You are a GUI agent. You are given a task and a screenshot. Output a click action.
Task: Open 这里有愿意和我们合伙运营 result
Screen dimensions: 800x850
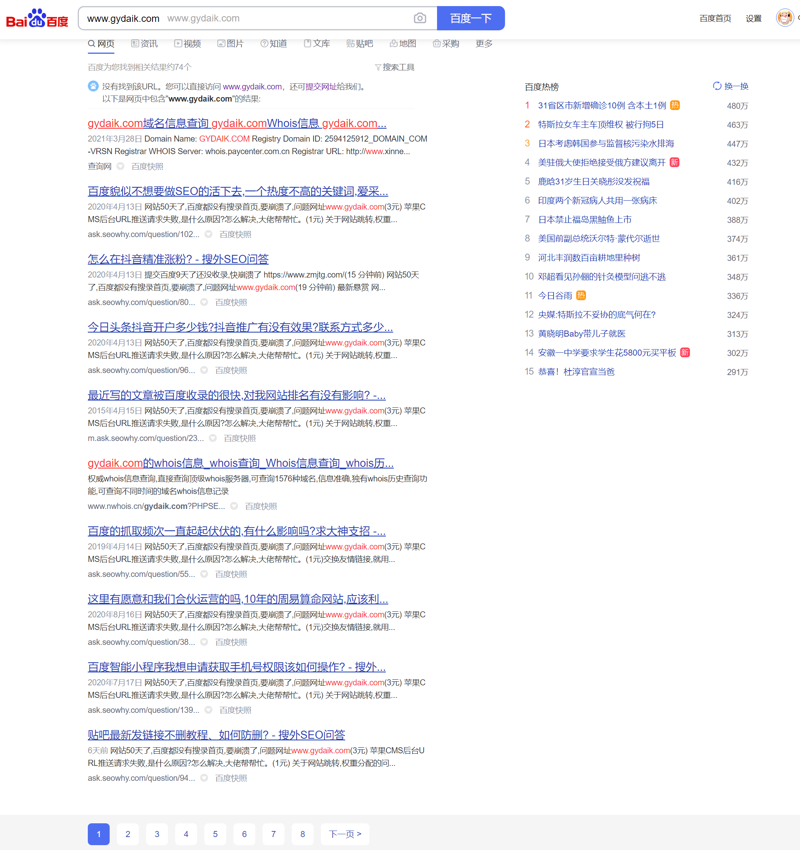coord(238,599)
